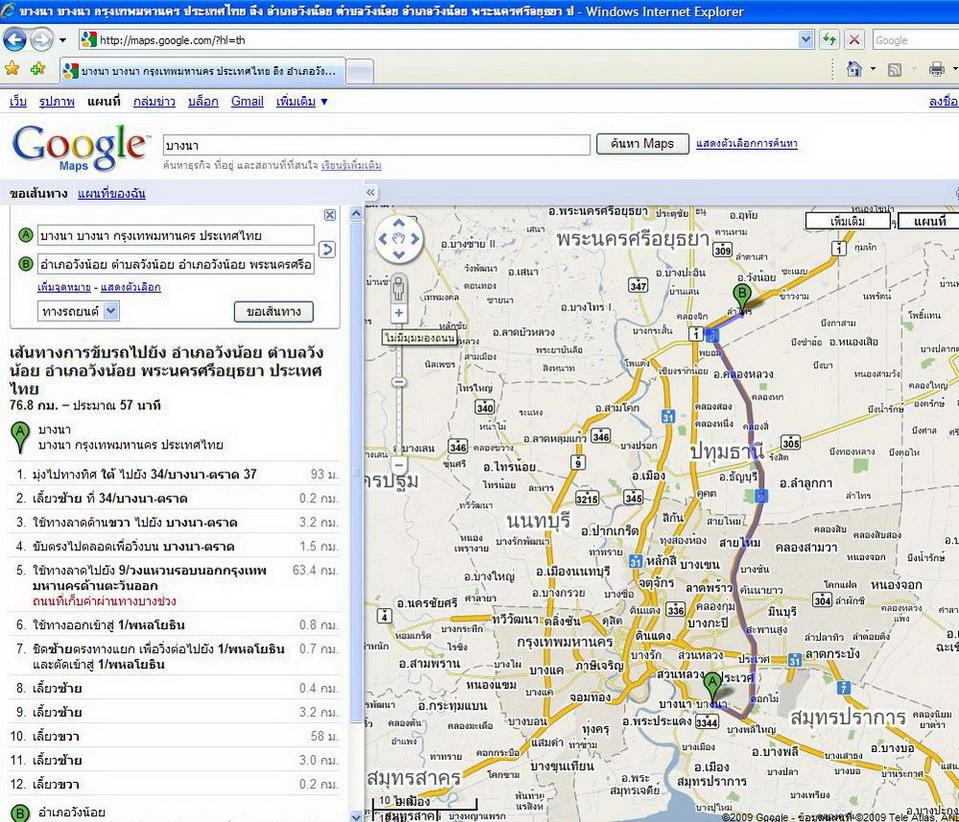
Task: Select step 5 วงแหวนรอบนอกกรุงเทพ
Action: click(x=174, y=585)
